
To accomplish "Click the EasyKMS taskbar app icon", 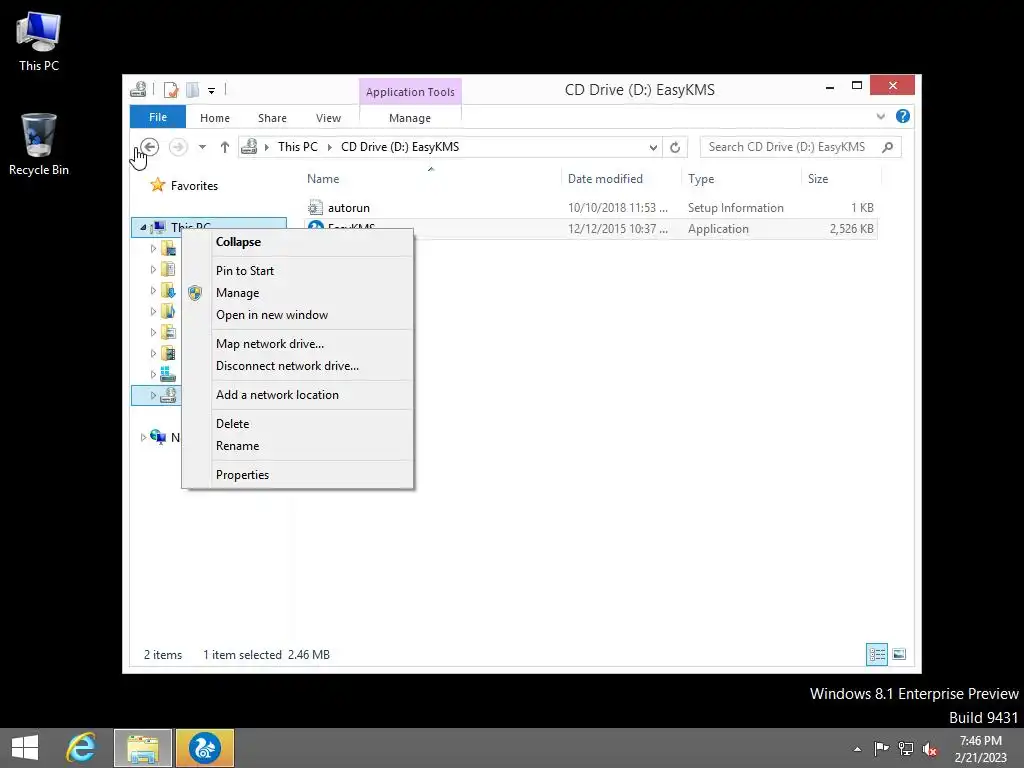I will [x=204, y=748].
